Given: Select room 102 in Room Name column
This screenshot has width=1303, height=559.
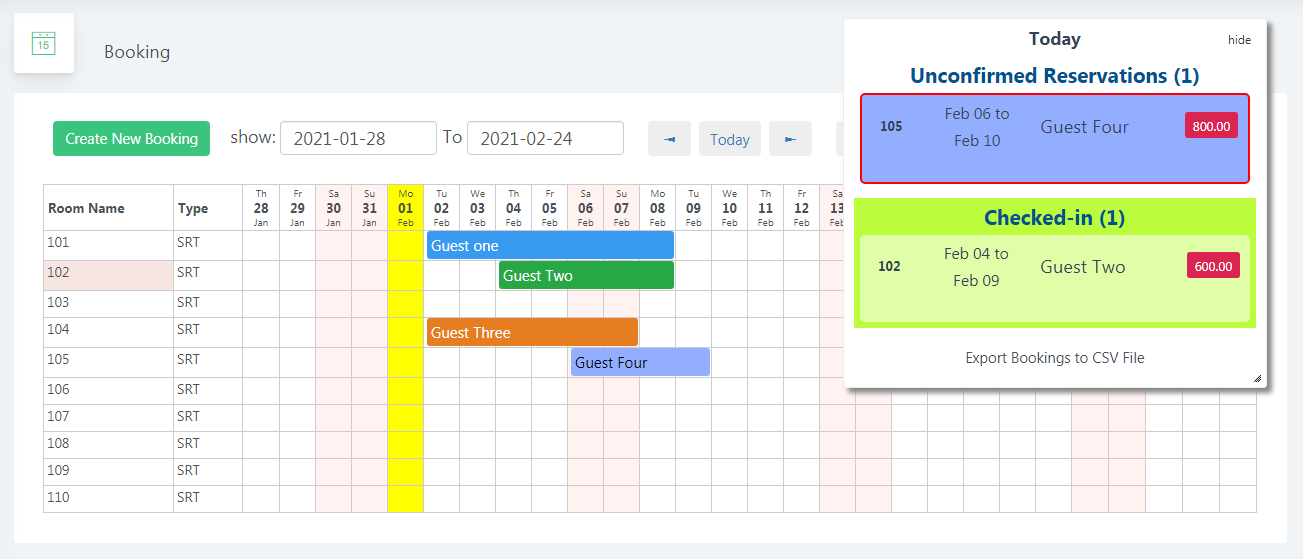Looking at the screenshot, I should (x=108, y=272).
